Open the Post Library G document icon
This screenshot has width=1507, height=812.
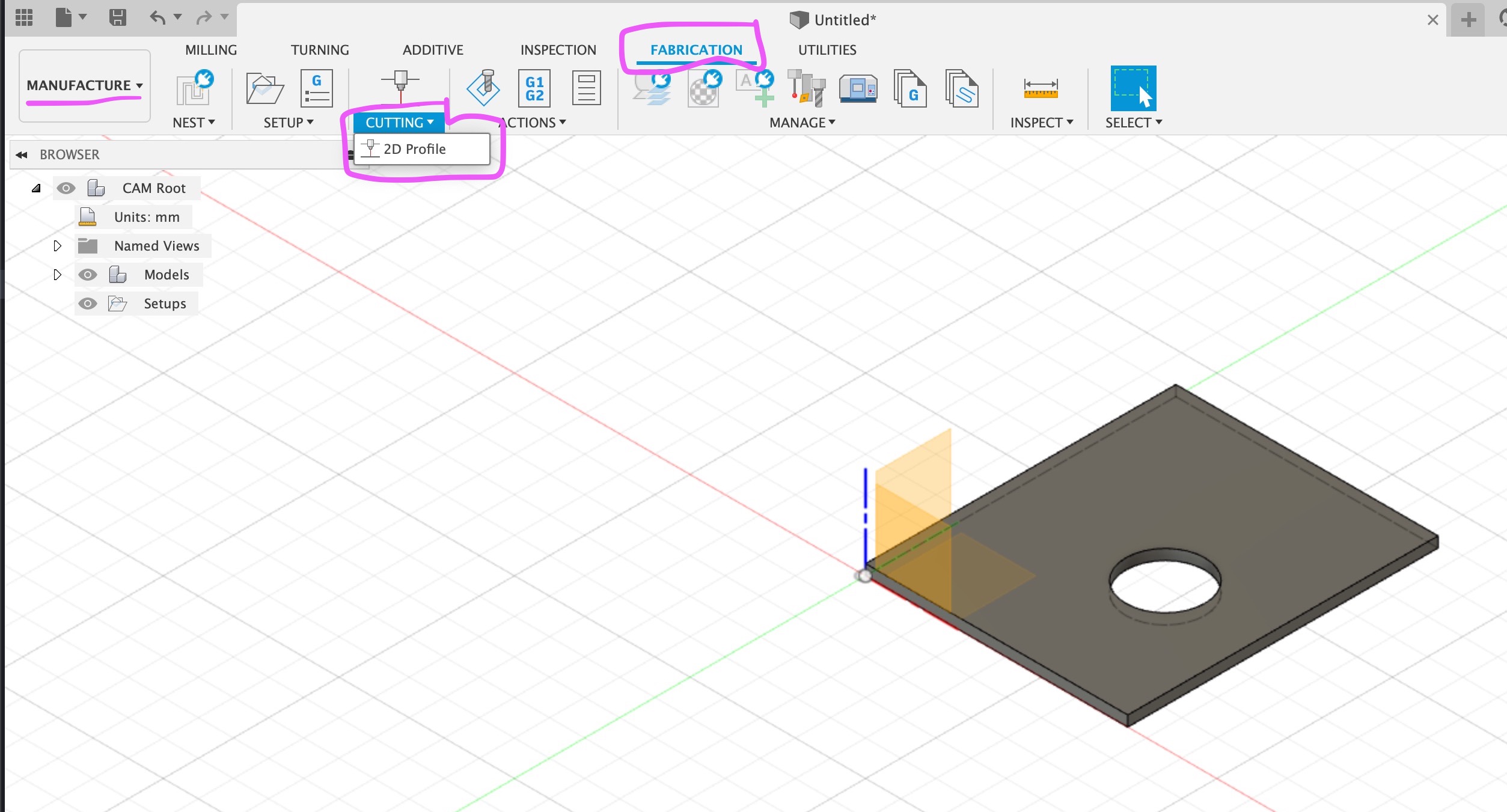[909, 88]
